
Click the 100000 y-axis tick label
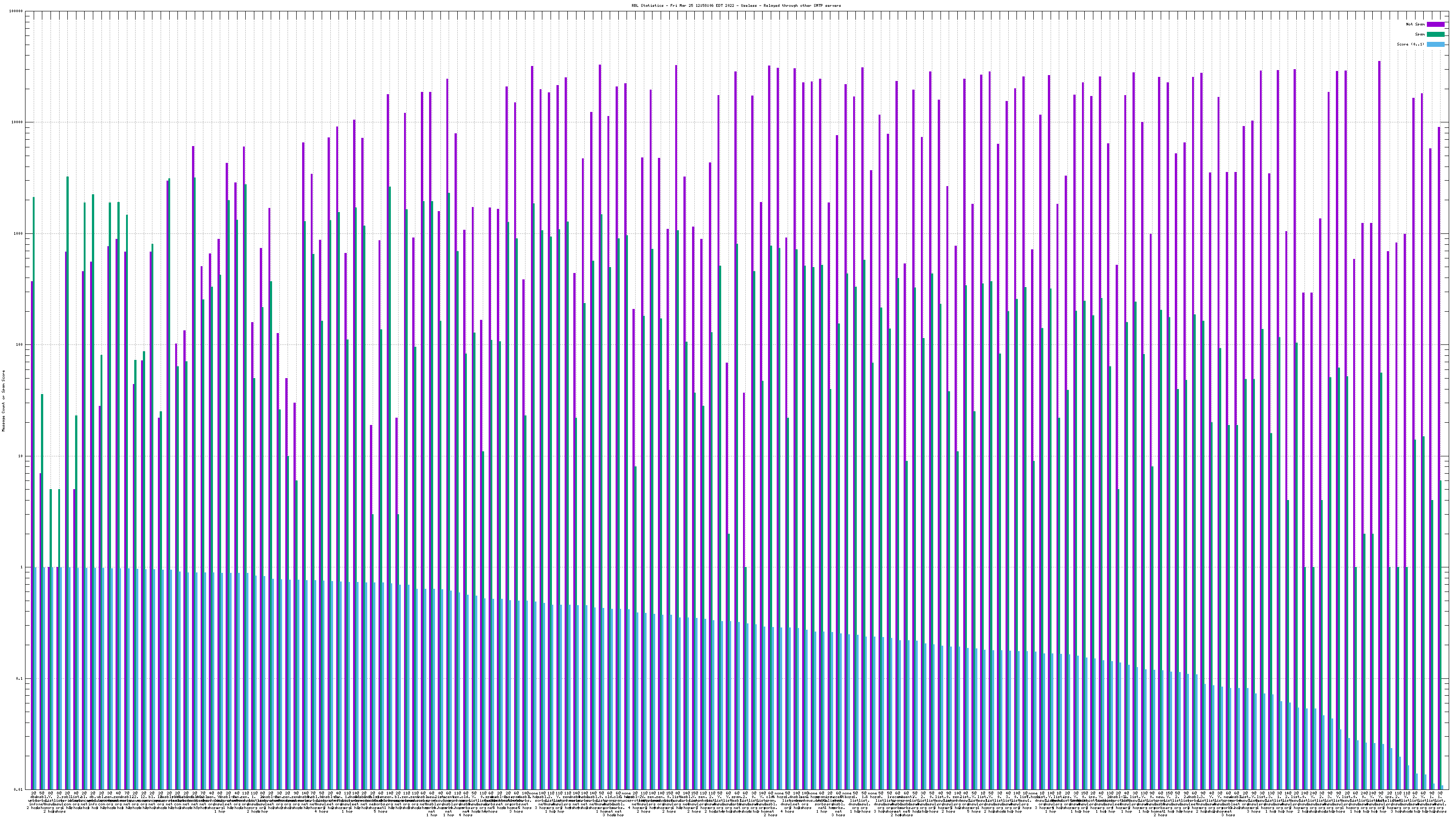[x=16, y=11]
